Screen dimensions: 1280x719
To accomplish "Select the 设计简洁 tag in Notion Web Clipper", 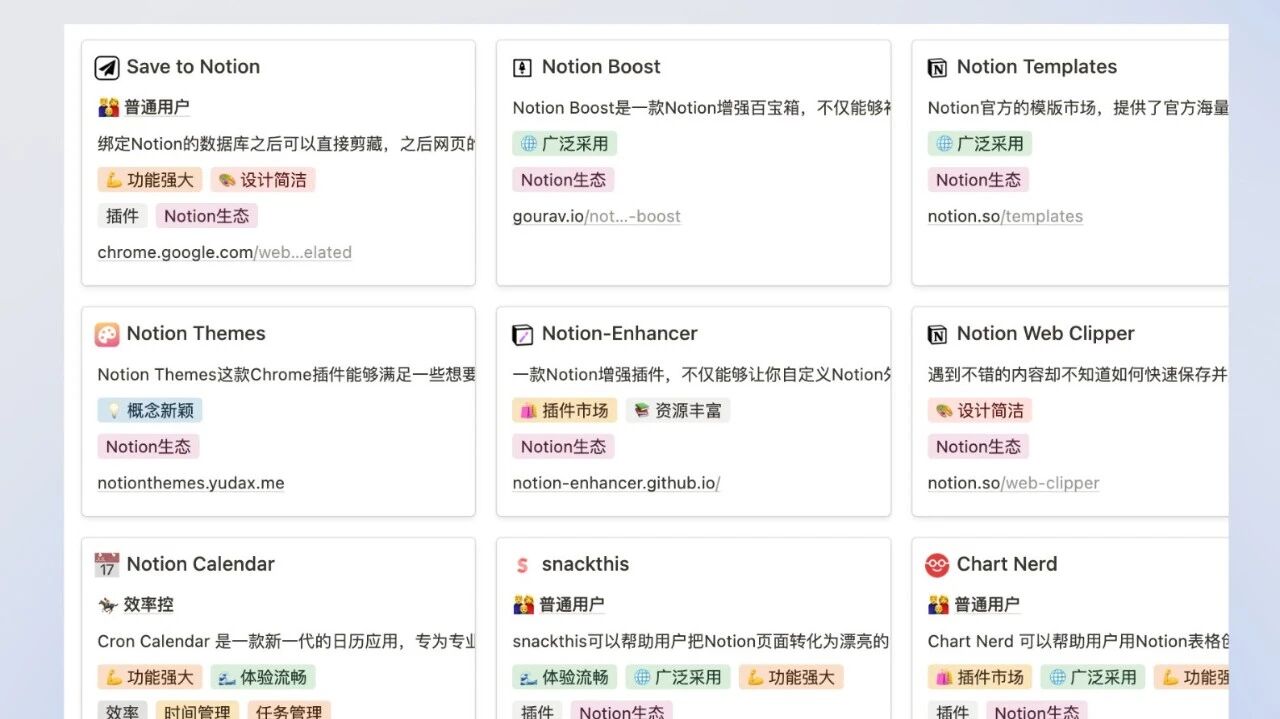I will 980,410.
